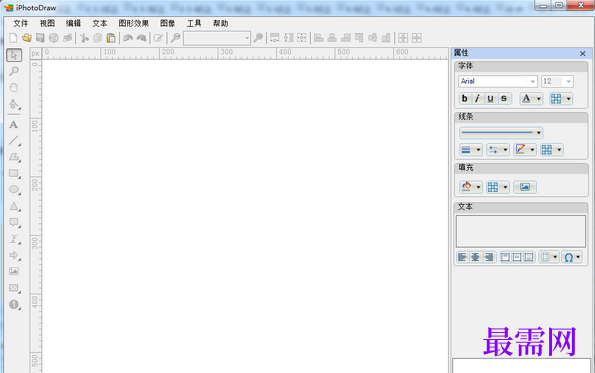Select the hand pan tool
The width and height of the screenshot is (595, 373).
point(14,88)
